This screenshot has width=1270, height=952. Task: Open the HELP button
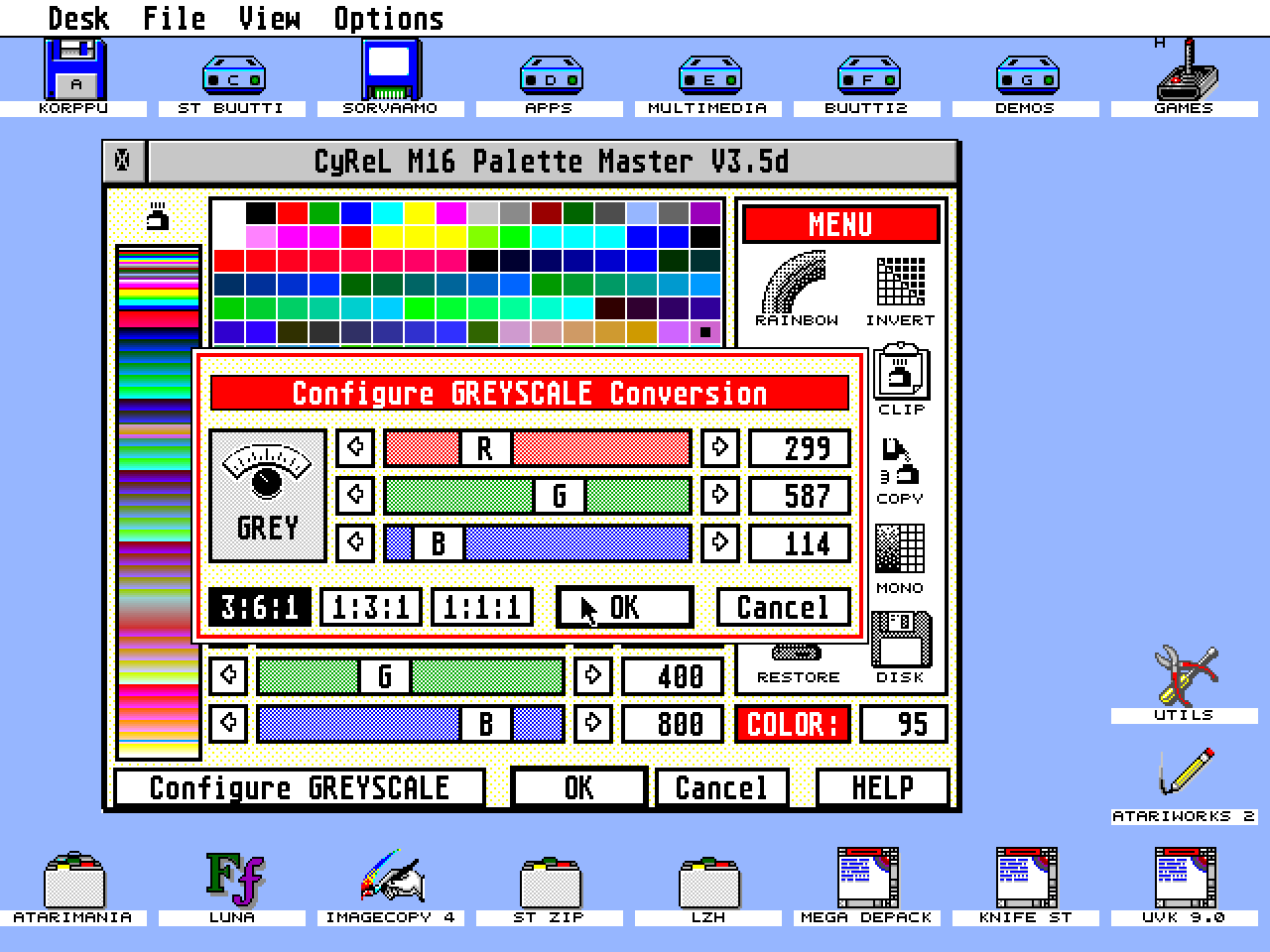point(881,786)
